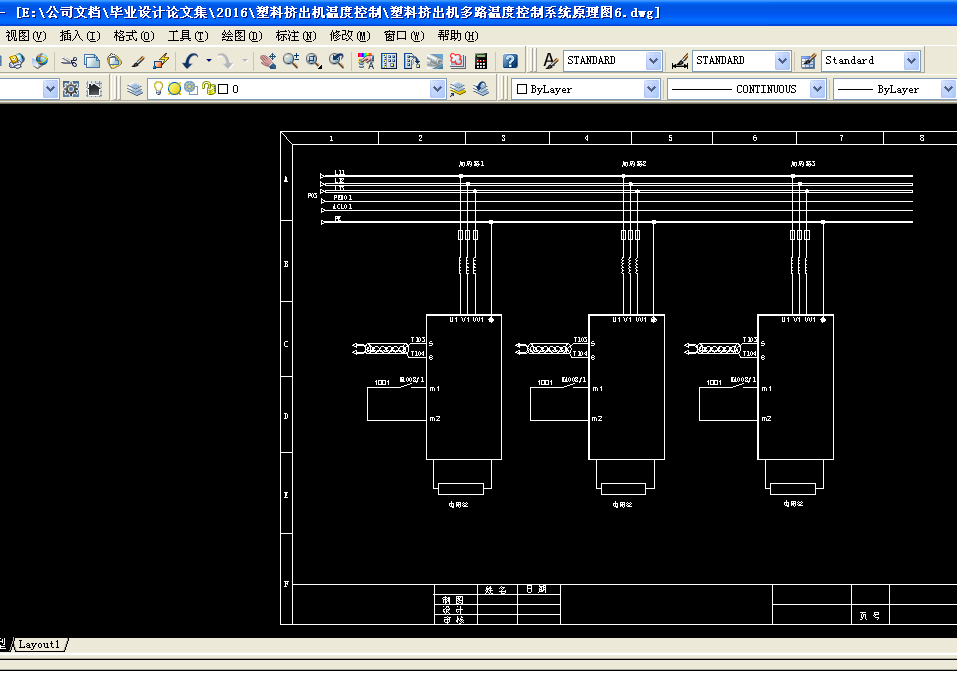Click the Workspace Settings gear icon
957x679 pixels.
click(71, 89)
